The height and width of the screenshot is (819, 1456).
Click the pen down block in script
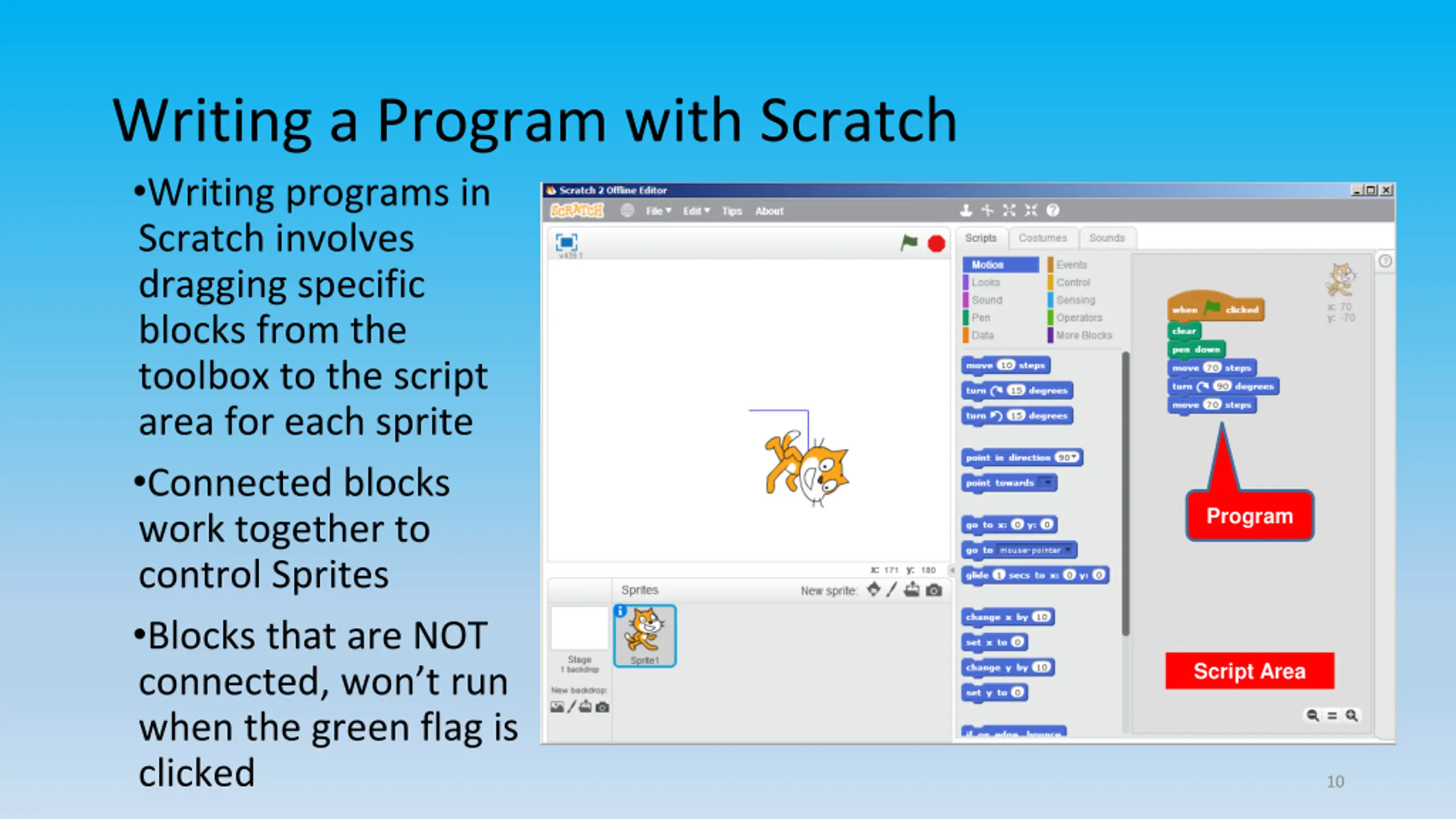[x=1196, y=349]
